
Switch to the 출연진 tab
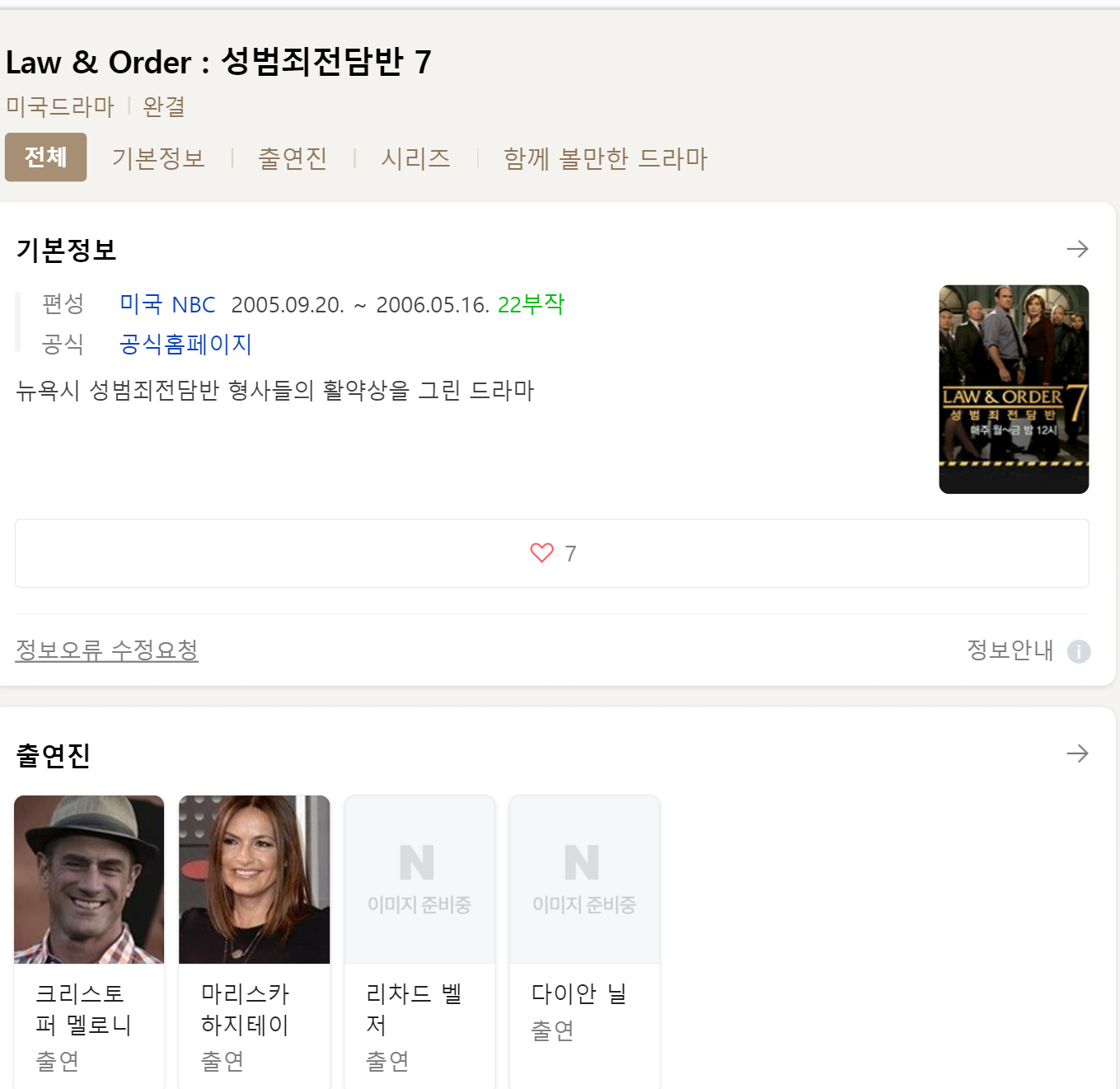[293, 158]
